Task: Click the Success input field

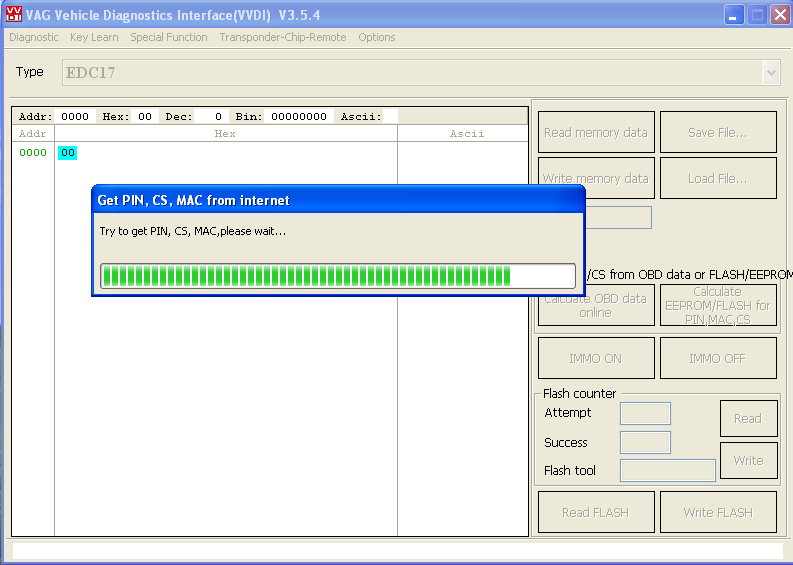Action: 645,443
